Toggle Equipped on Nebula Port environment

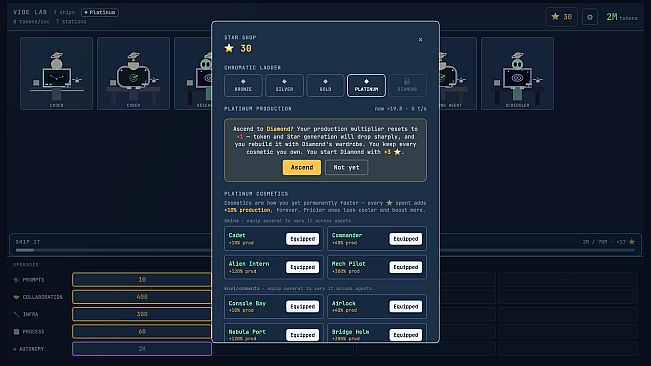302,335
